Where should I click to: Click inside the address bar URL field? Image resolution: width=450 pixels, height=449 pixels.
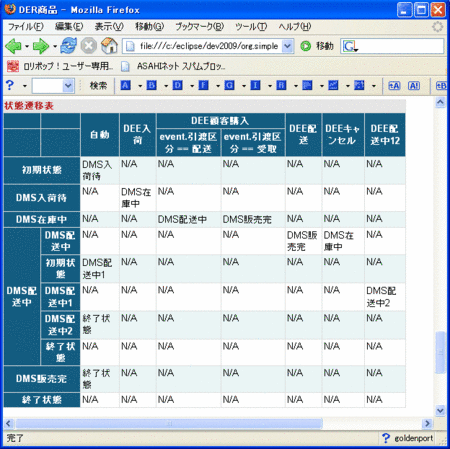pyautogui.click(x=208, y=46)
